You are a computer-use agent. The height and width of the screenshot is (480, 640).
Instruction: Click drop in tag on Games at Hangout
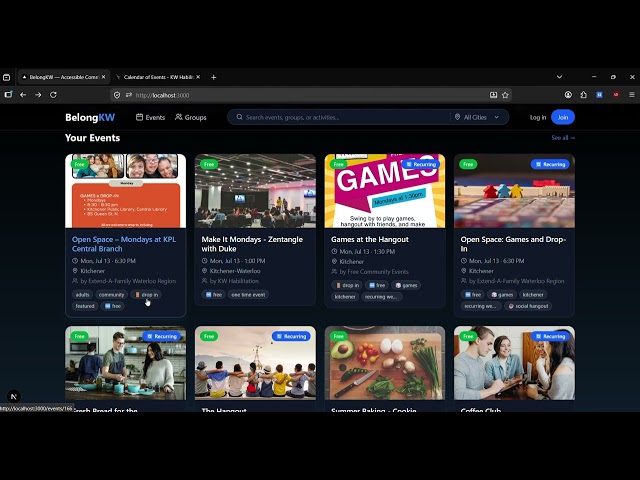point(347,285)
